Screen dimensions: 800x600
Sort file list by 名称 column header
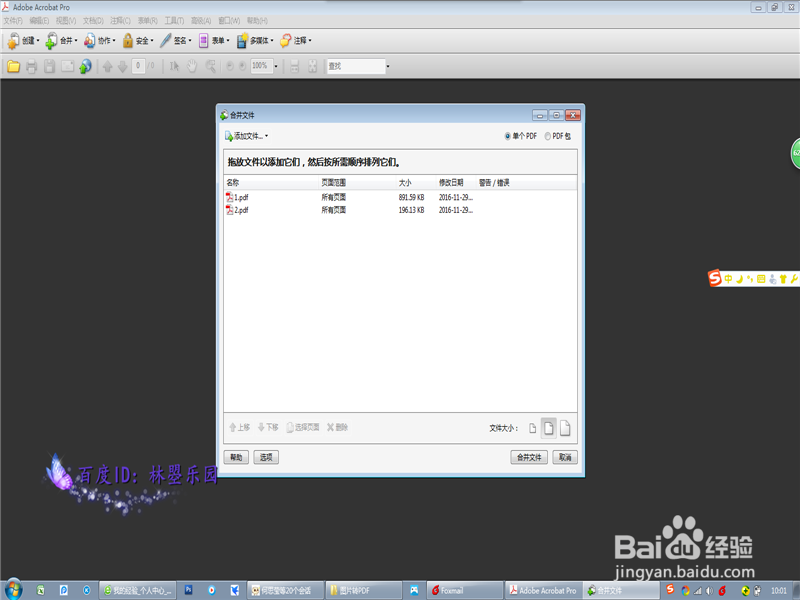point(271,183)
